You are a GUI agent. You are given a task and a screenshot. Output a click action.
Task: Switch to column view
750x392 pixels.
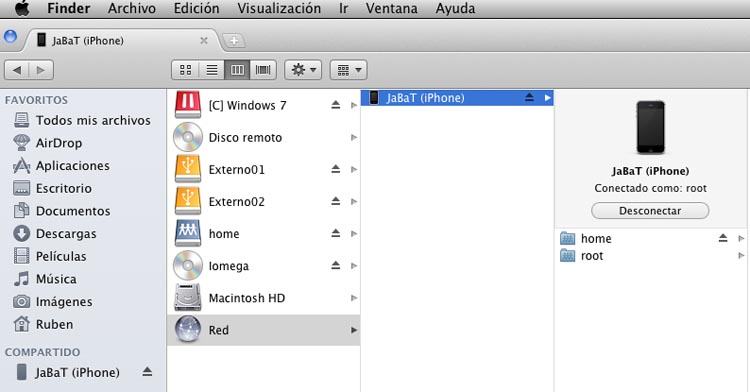tap(237, 70)
